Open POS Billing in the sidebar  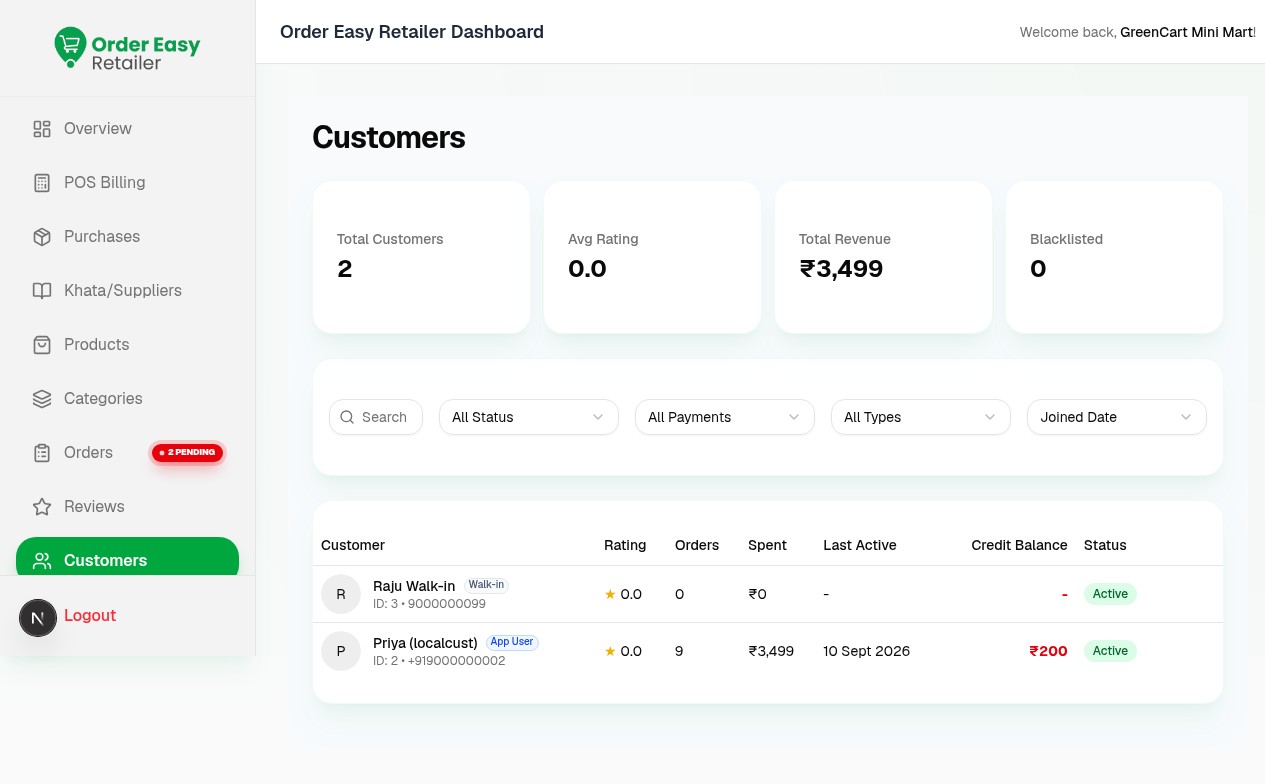(x=127, y=183)
